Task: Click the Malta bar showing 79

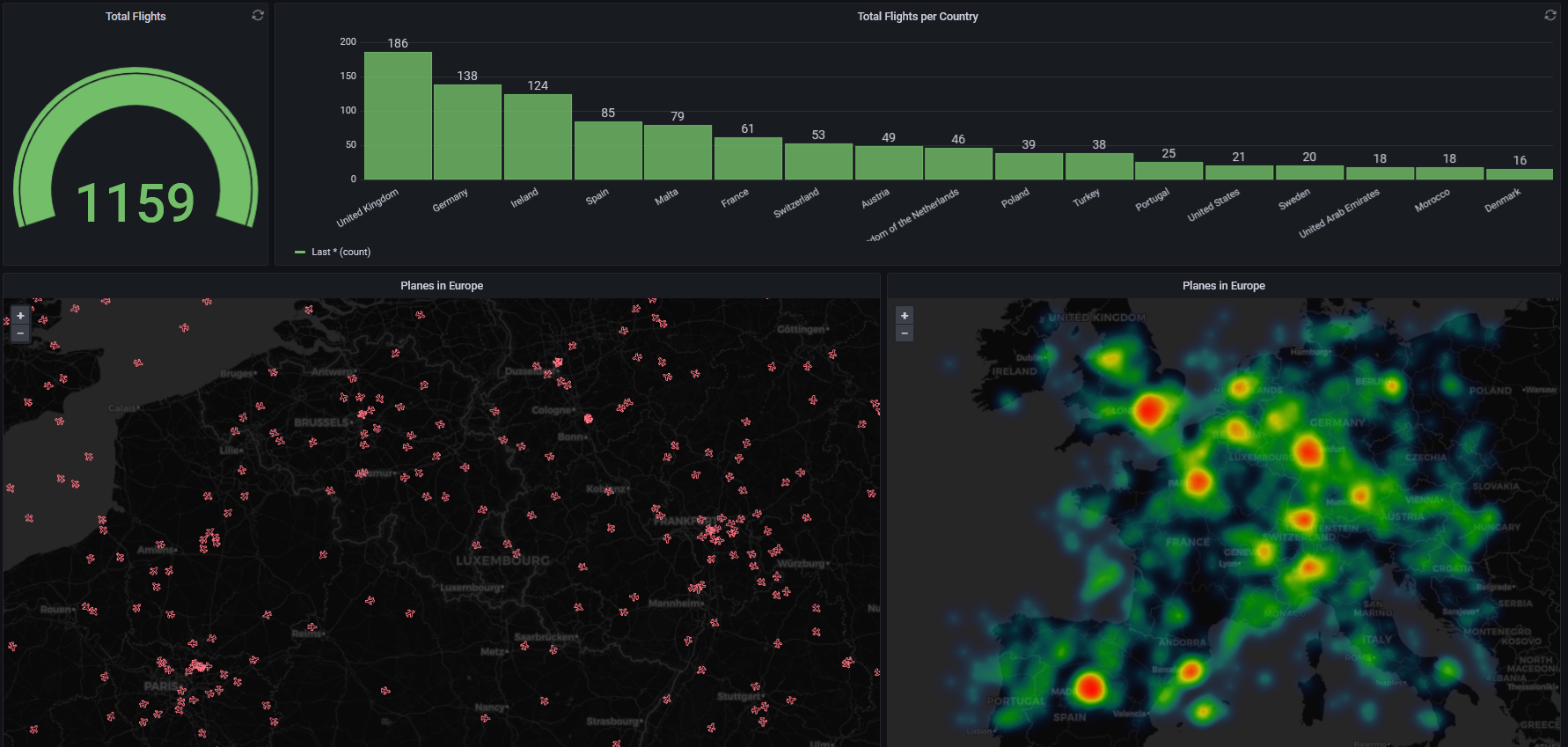Action: pyautogui.click(x=678, y=152)
